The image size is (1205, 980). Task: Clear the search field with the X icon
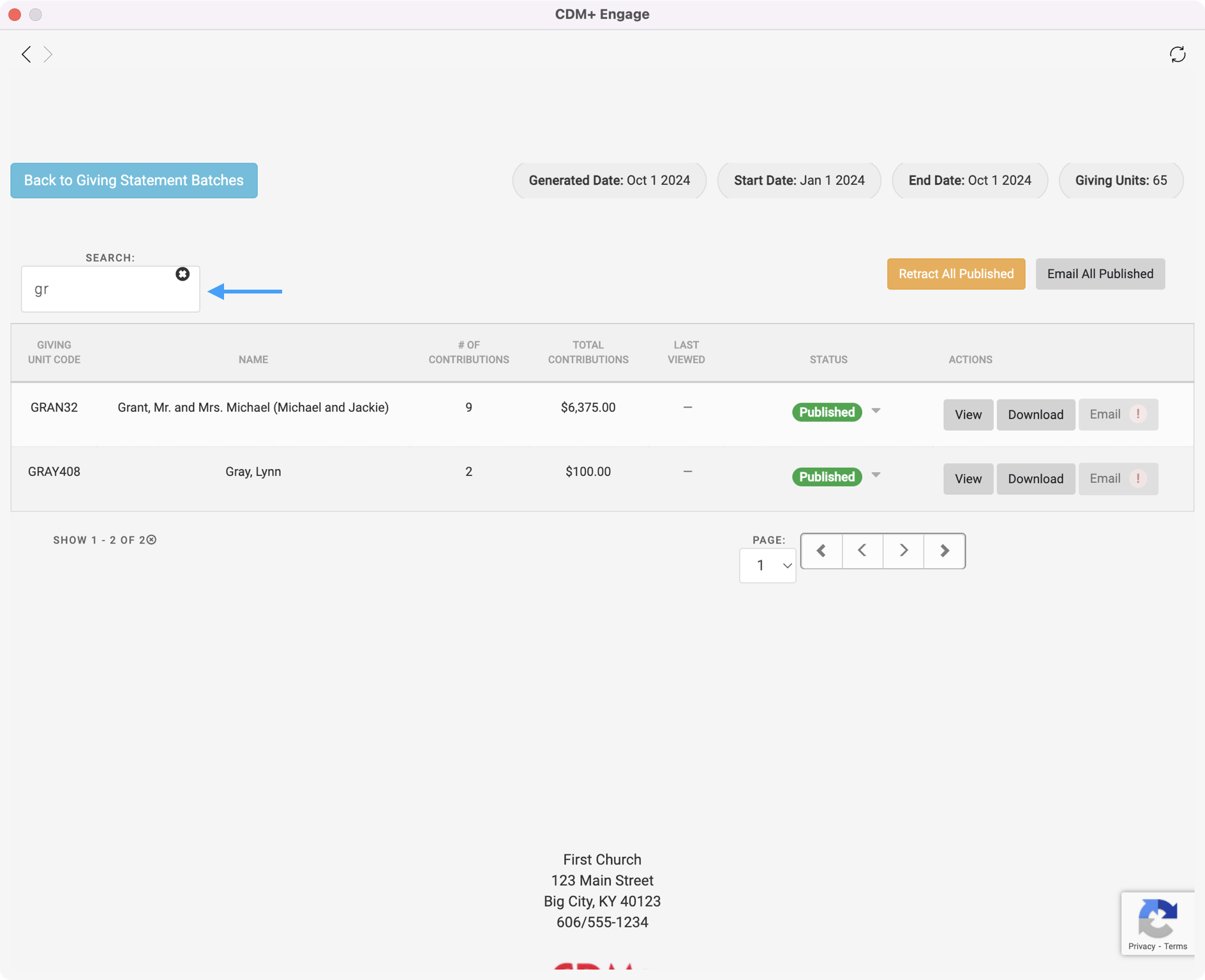pos(183,274)
